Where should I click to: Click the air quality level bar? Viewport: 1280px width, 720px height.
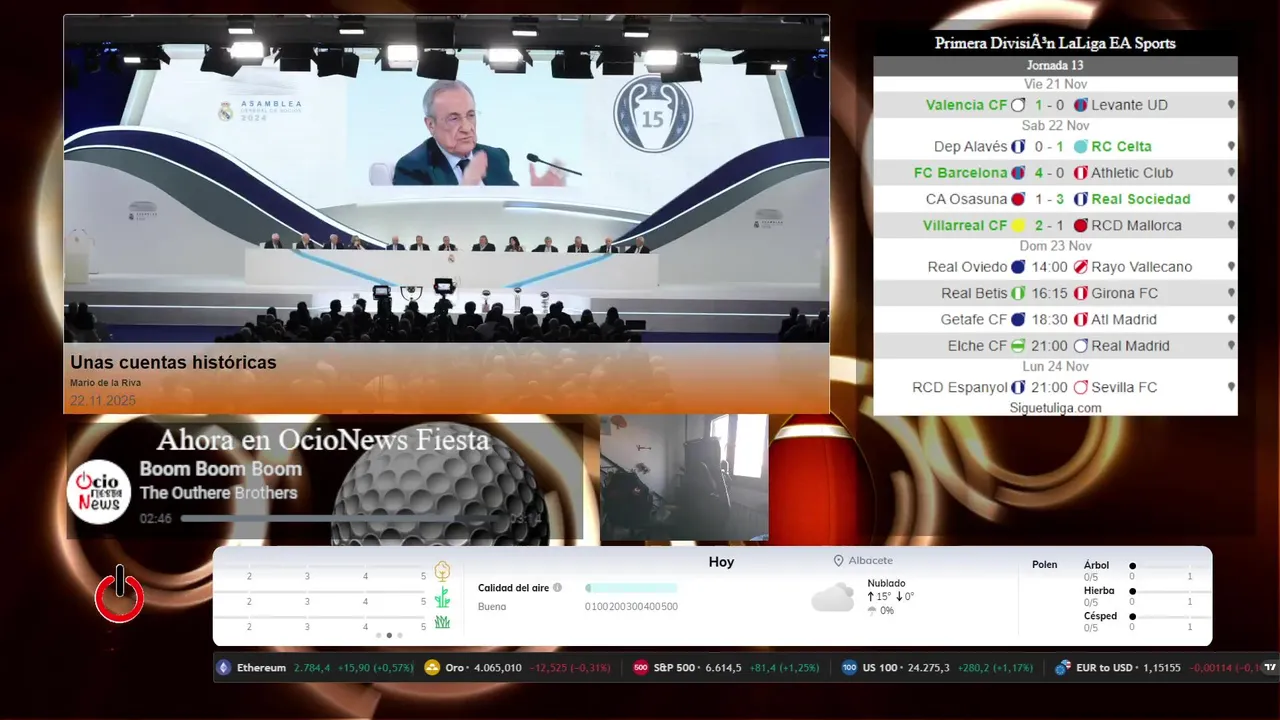coord(631,588)
